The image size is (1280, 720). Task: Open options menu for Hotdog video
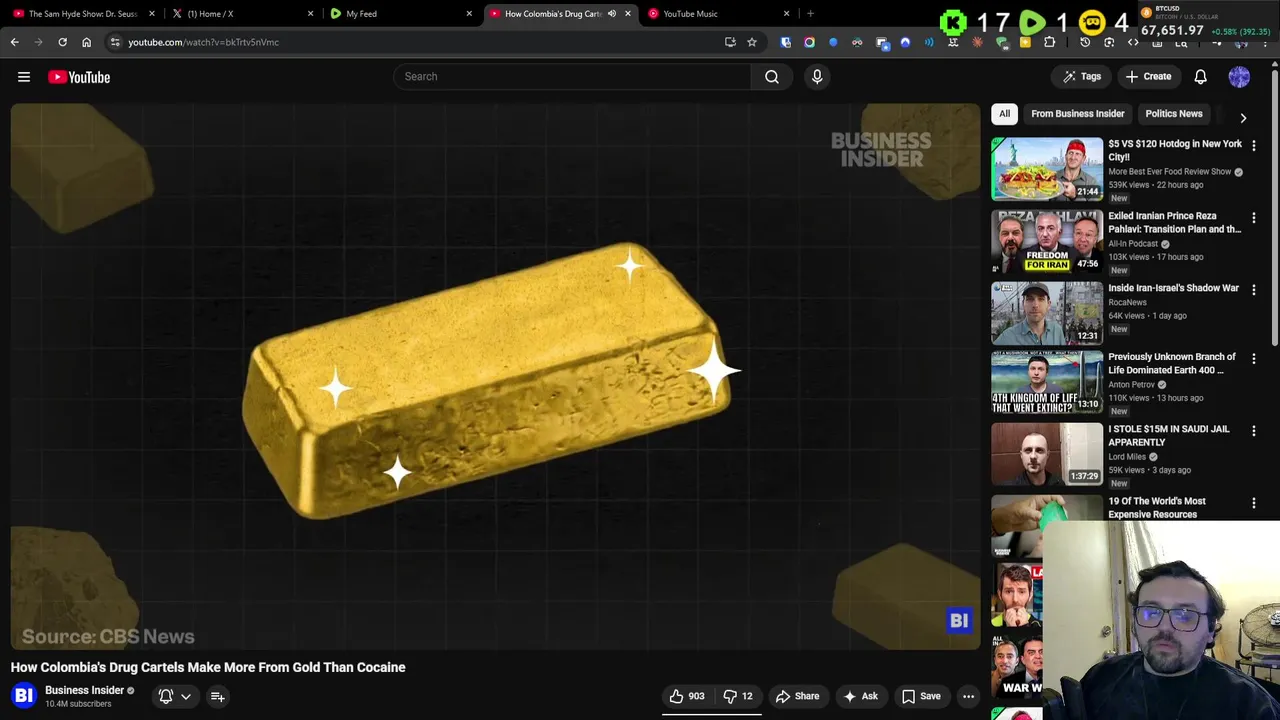(x=1253, y=146)
